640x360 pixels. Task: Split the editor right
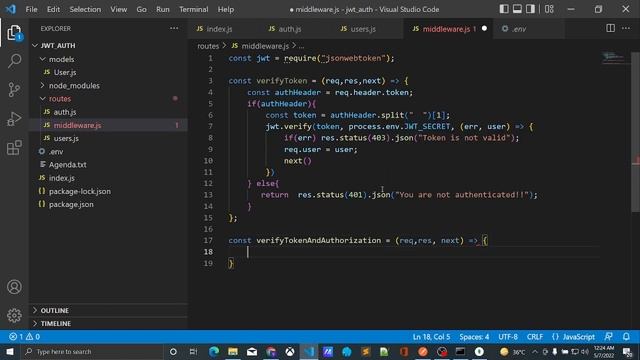pyautogui.click(x=611, y=28)
